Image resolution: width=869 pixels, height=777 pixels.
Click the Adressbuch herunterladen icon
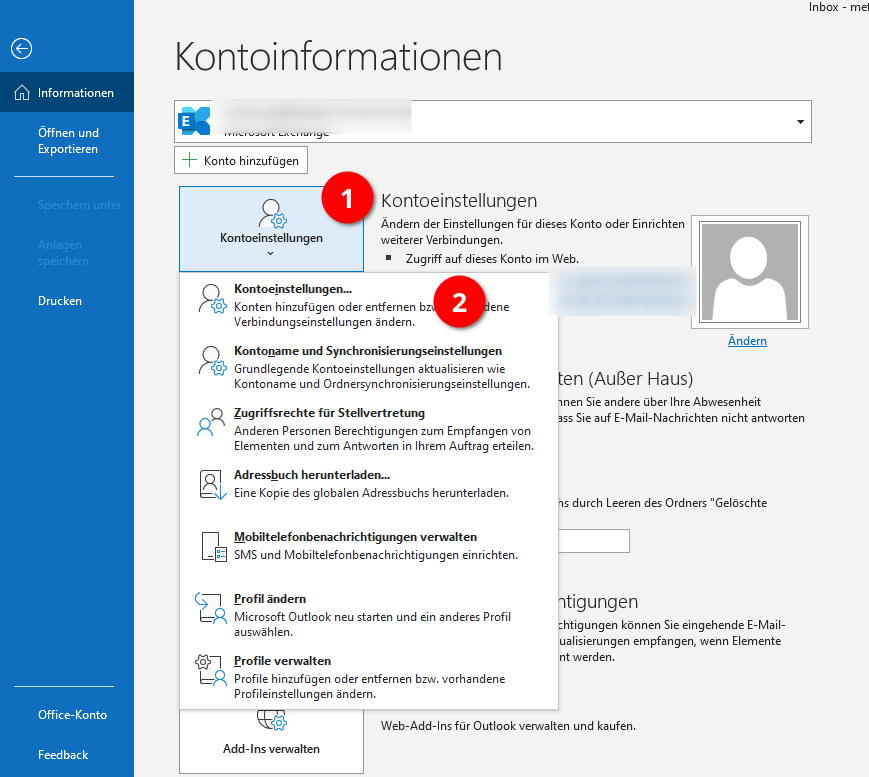[x=213, y=485]
